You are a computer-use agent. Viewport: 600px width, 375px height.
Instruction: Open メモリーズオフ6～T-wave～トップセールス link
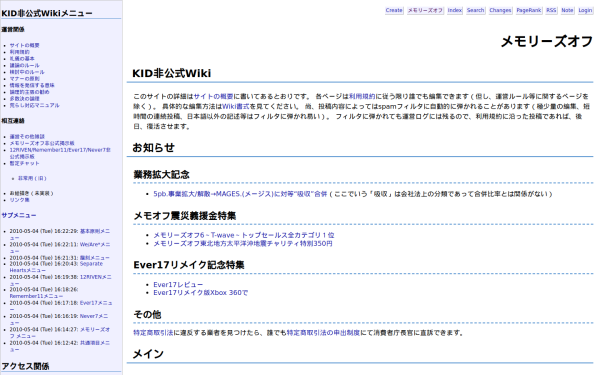[x=244, y=235]
